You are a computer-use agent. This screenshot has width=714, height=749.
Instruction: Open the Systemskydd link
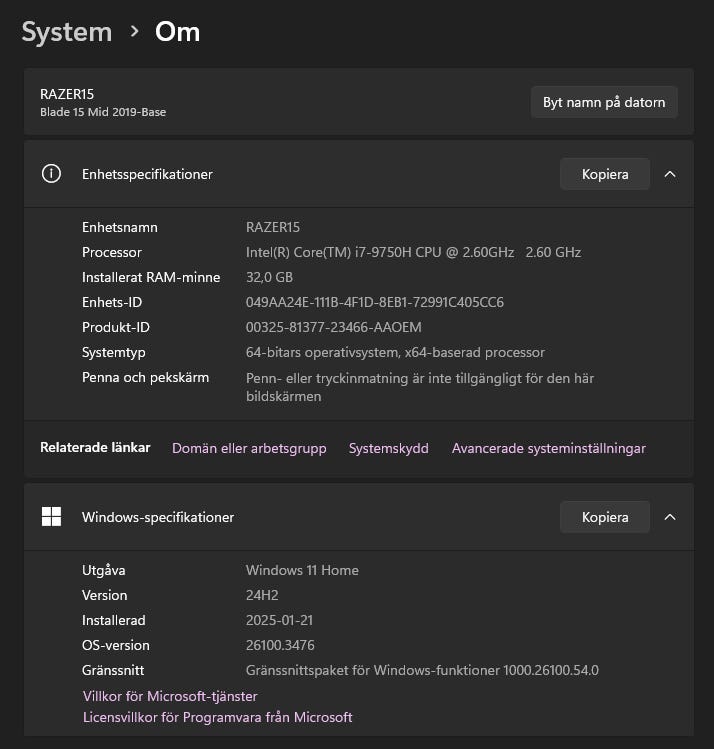(388, 448)
